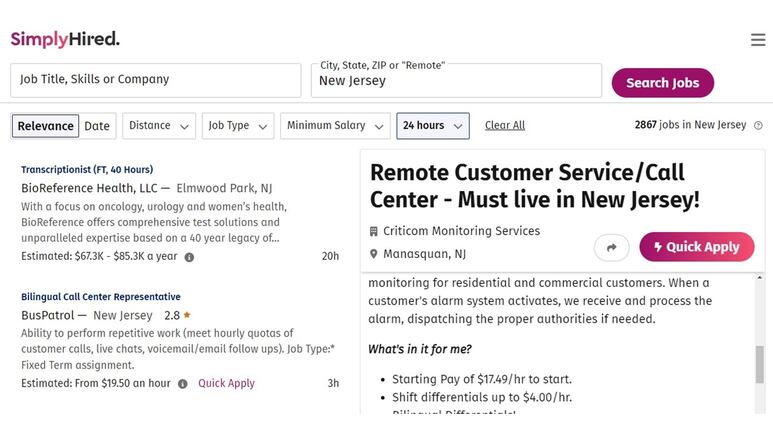Click BioReference Health, LLC company name

pyautogui.click(x=89, y=188)
